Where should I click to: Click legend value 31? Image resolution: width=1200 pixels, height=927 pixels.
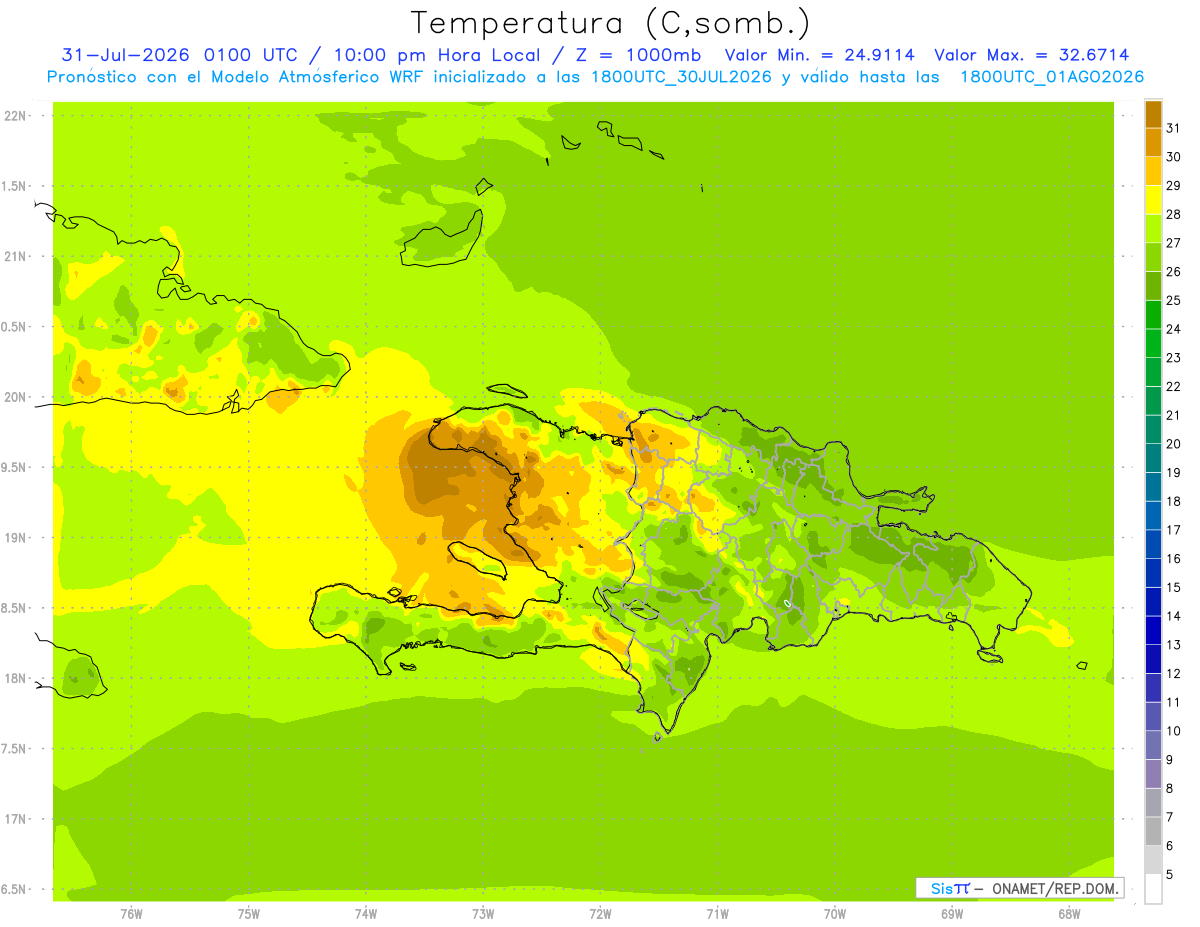[1173, 128]
